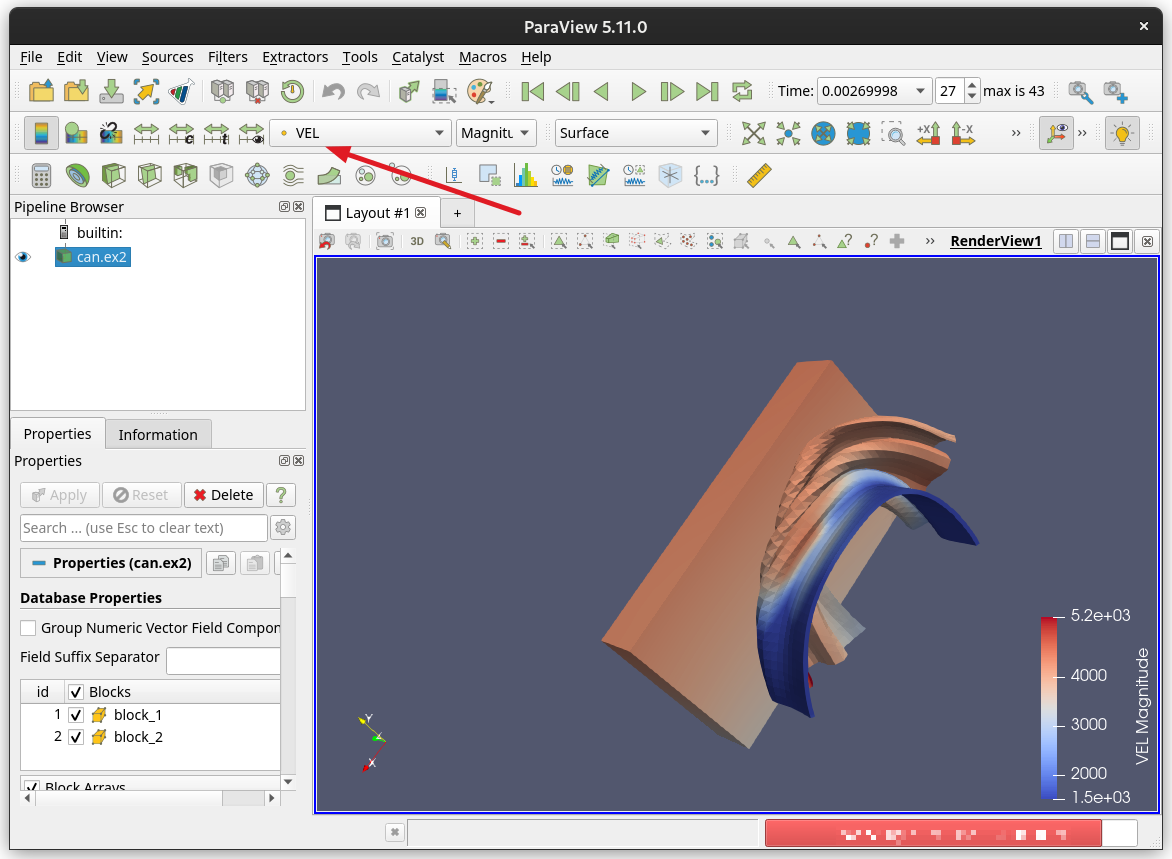Add a new layout tab
This screenshot has width=1172, height=859.
pyautogui.click(x=457, y=213)
